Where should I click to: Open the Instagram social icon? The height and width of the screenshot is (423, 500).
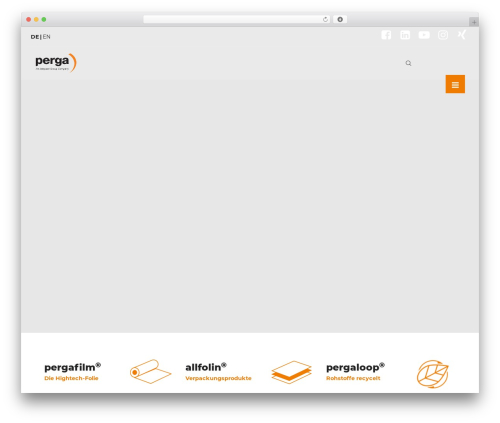pos(443,35)
